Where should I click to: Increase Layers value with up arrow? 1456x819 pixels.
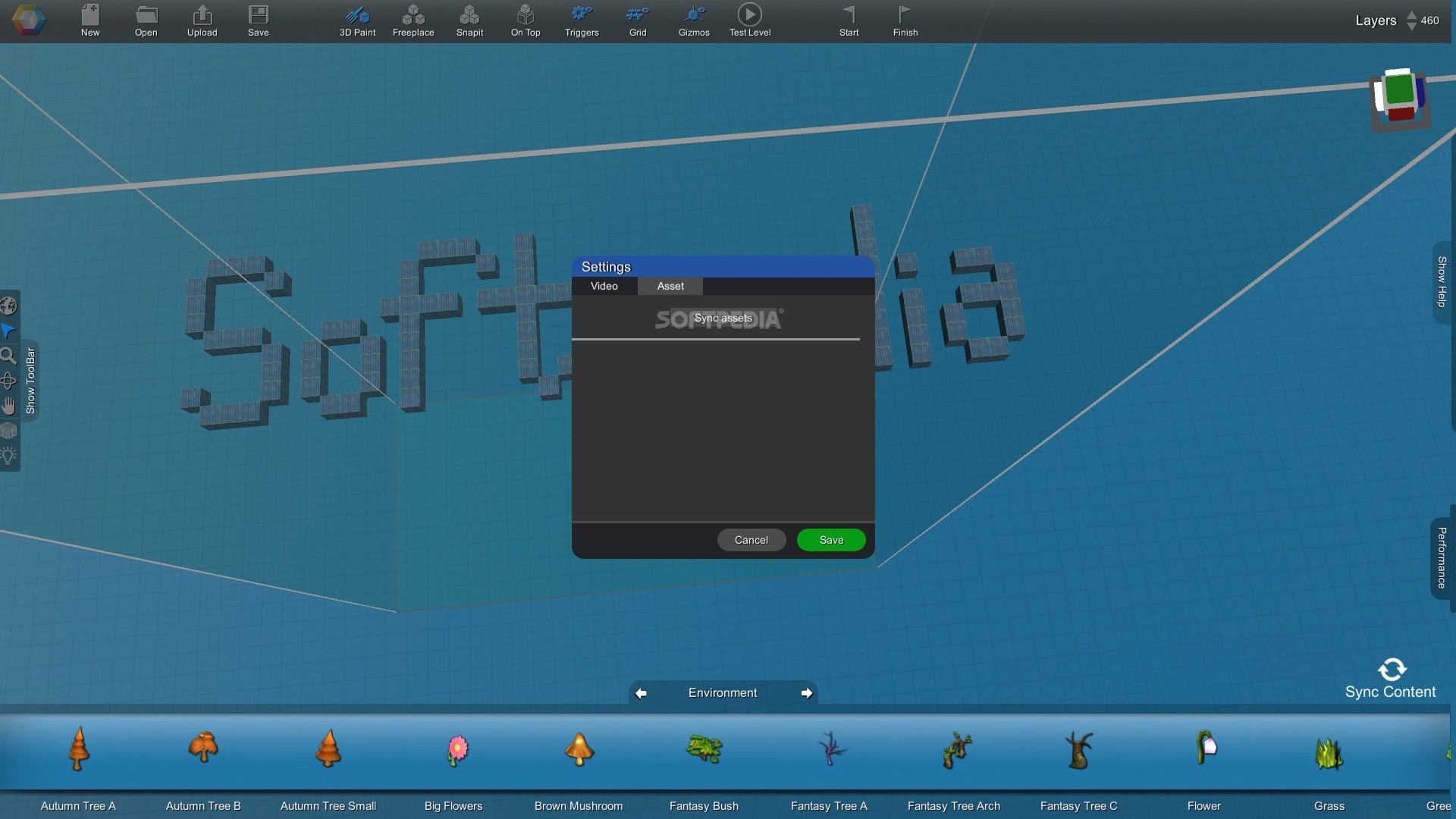coord(1411,14)
